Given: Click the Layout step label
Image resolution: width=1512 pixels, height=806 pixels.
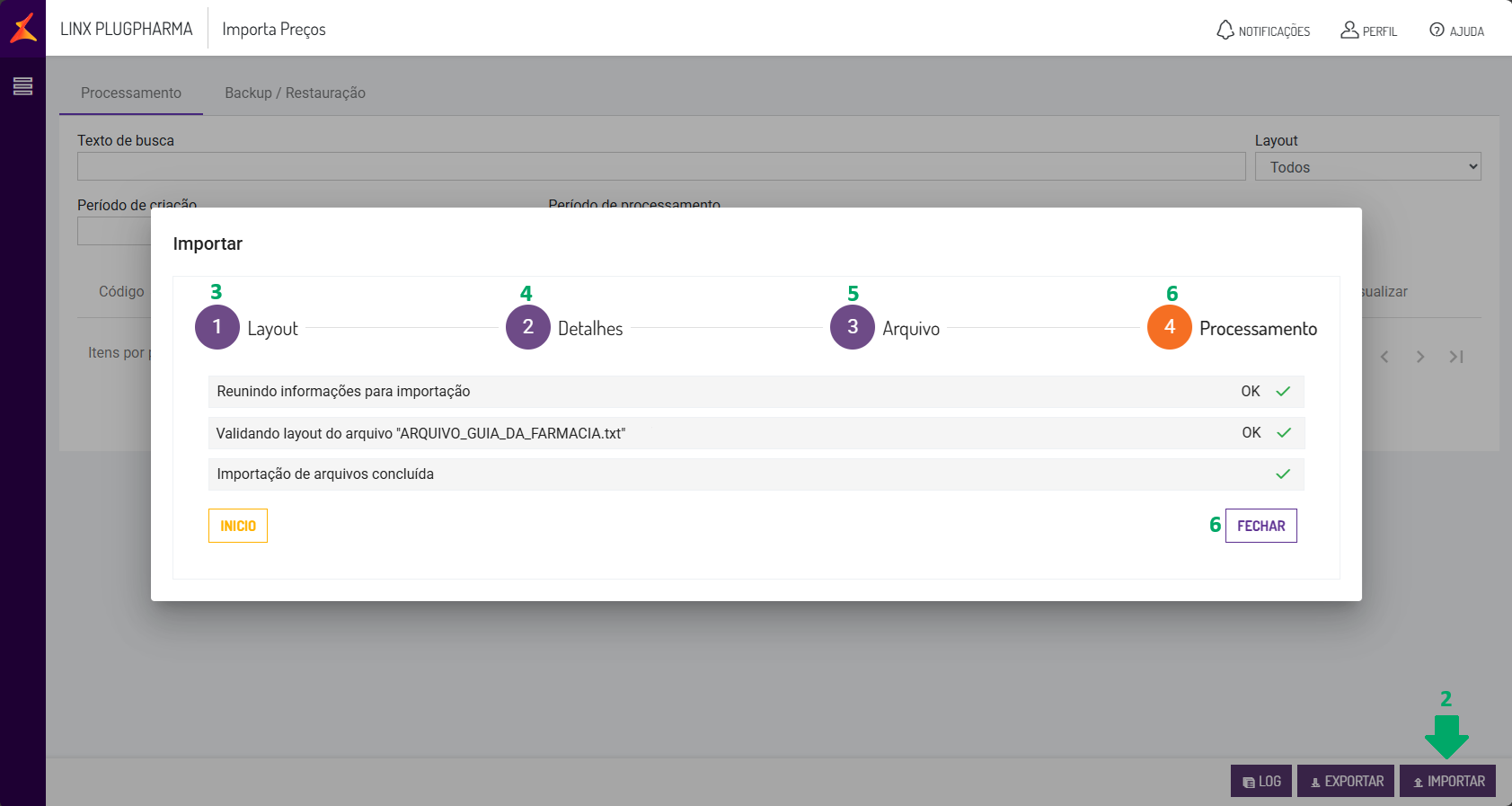Looking at the screenshot, I should coord(272,329).
